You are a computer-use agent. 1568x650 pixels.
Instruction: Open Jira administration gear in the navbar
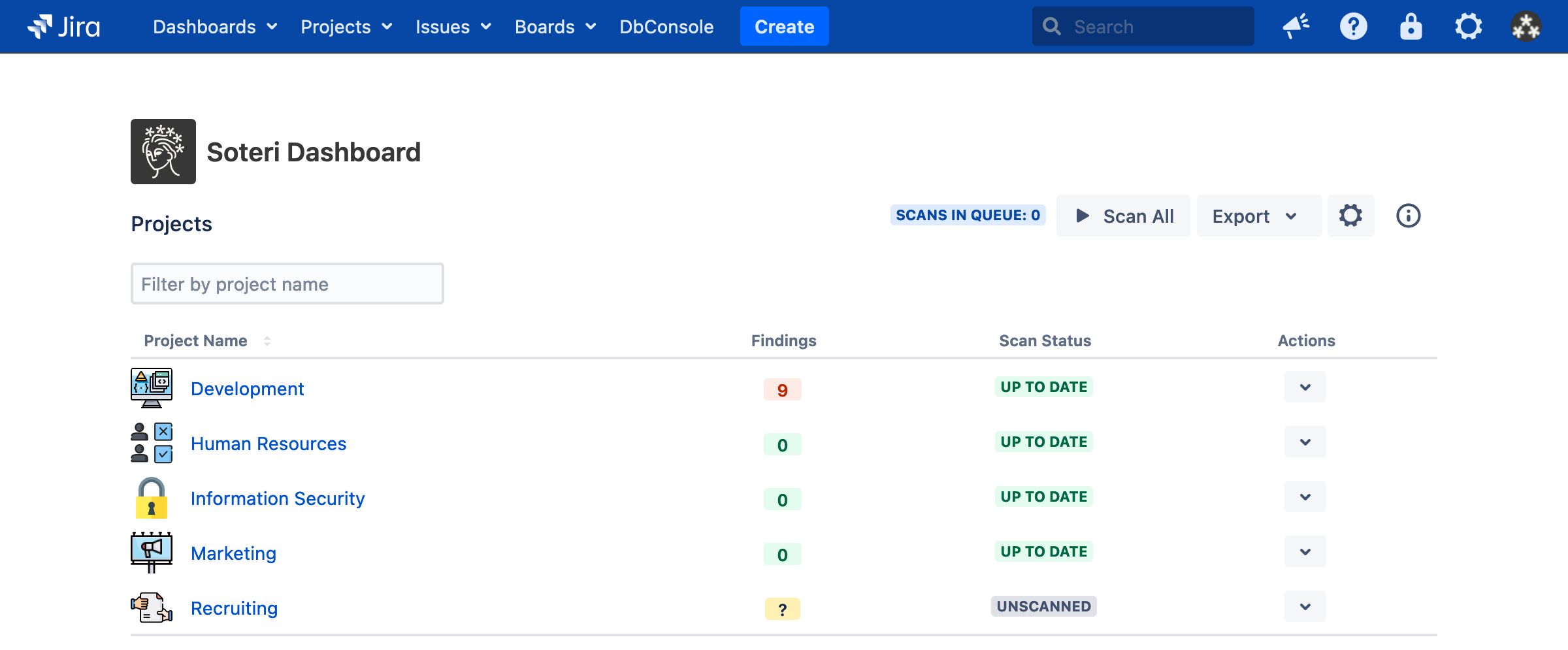point(1468,27)
